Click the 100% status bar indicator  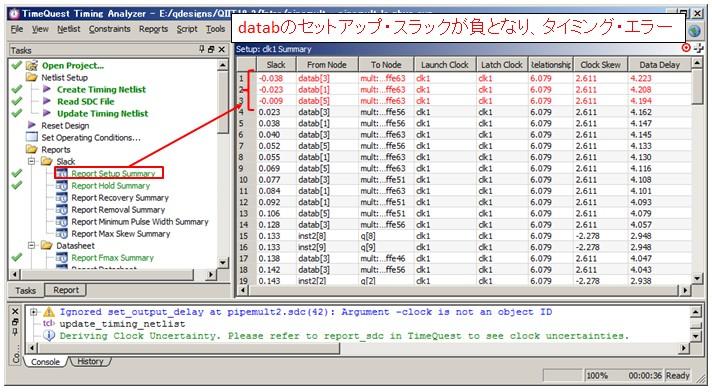(x=597, y=375)
